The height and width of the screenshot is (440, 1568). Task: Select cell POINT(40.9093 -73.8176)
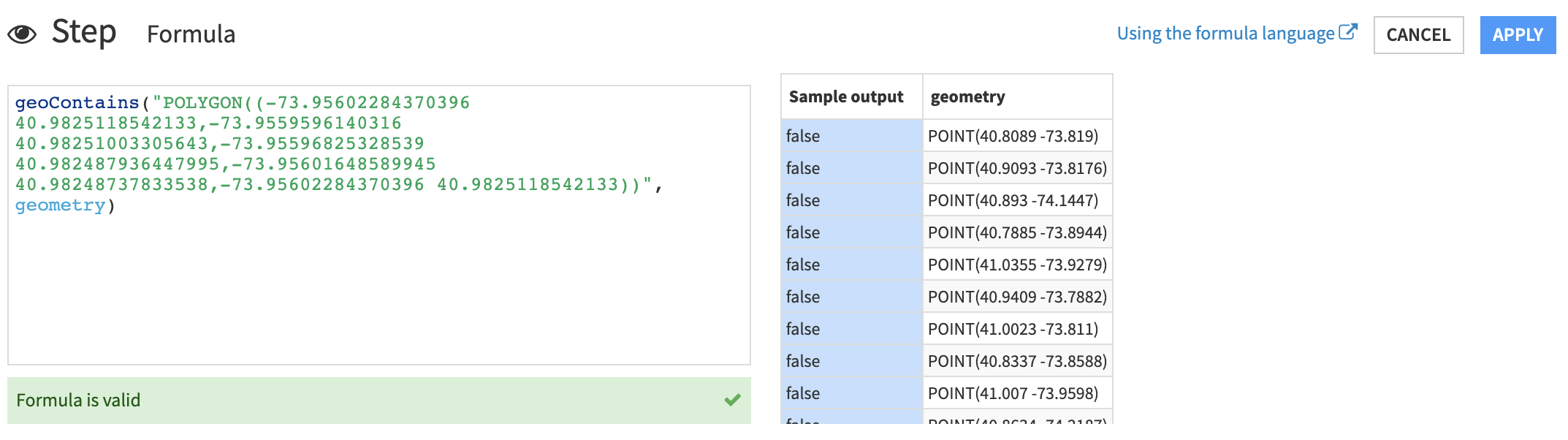pos(1017,168)
